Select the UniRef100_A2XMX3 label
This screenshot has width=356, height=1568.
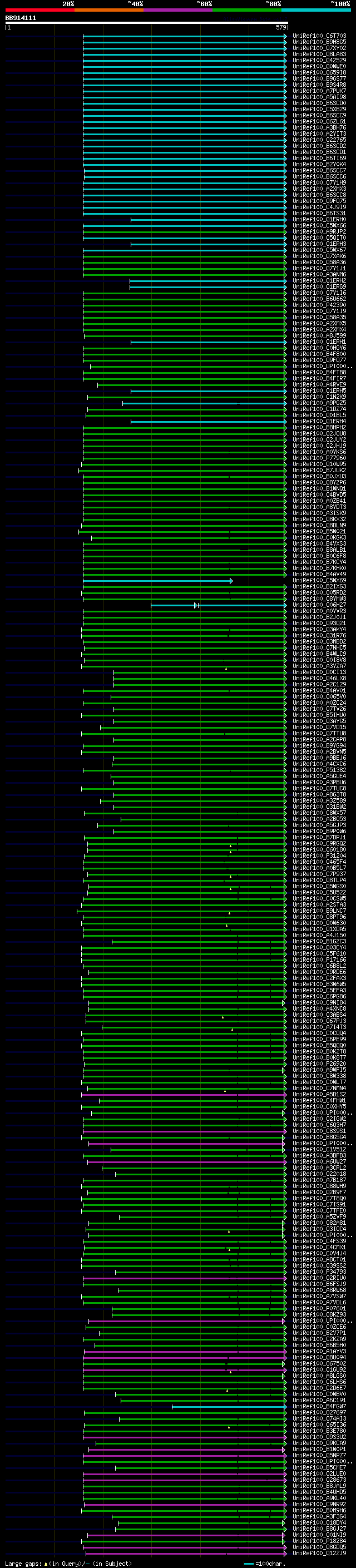tap(319, 189)
